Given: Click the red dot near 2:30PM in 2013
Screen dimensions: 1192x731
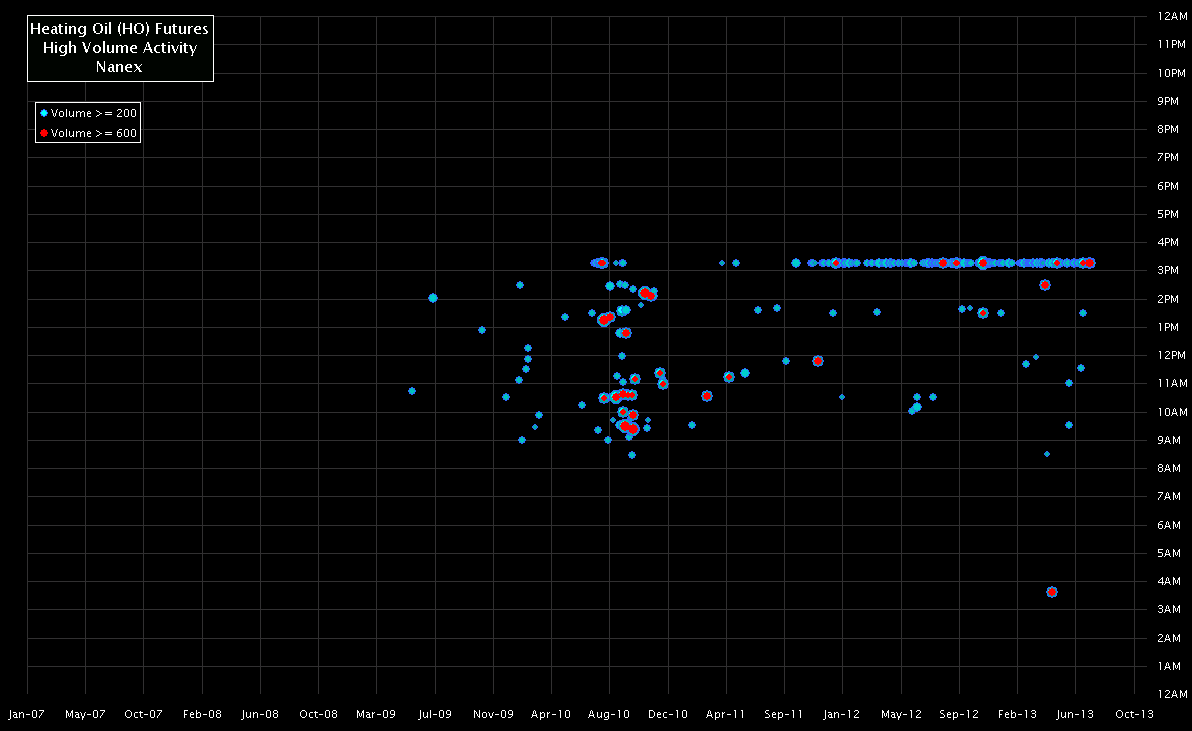Looking at the screenshot, I should click(x=1045, y=285).
